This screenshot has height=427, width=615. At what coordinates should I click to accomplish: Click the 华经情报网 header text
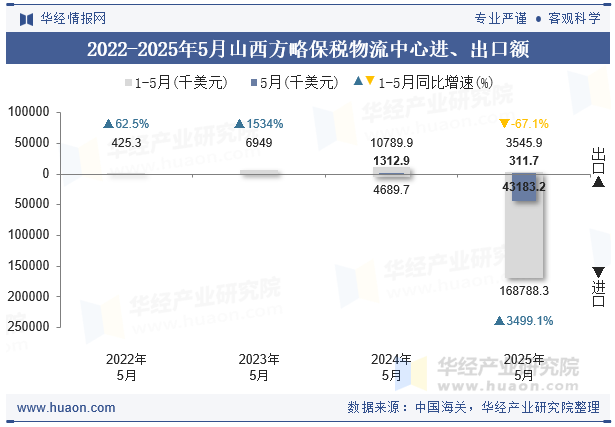click(x=73, y=18)
